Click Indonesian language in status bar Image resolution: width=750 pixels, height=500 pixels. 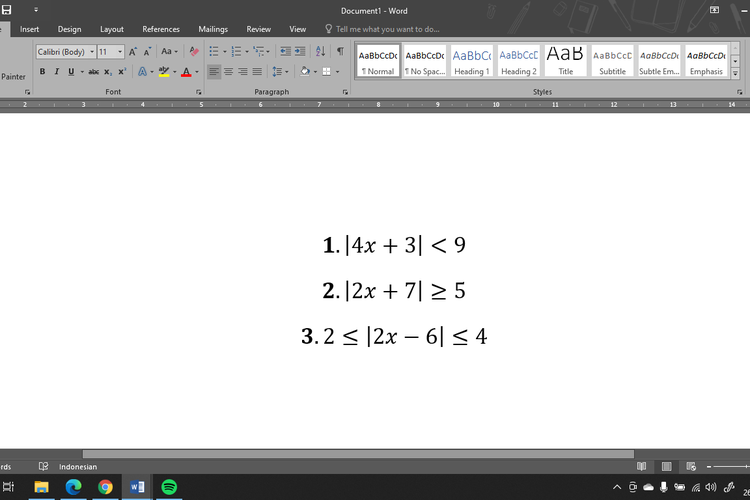(78, 466)
